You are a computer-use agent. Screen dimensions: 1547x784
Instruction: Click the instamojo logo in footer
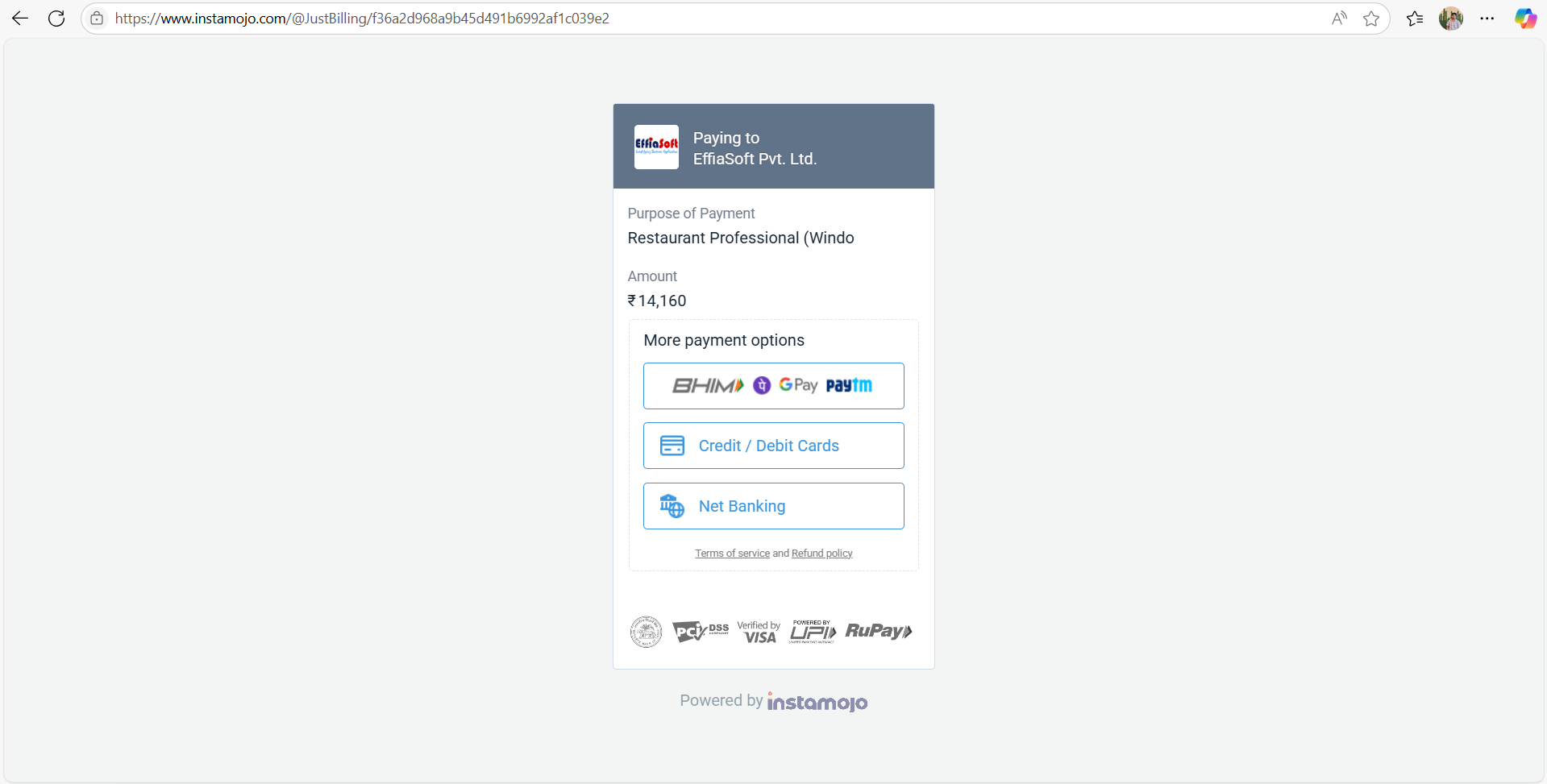[817, 702]
